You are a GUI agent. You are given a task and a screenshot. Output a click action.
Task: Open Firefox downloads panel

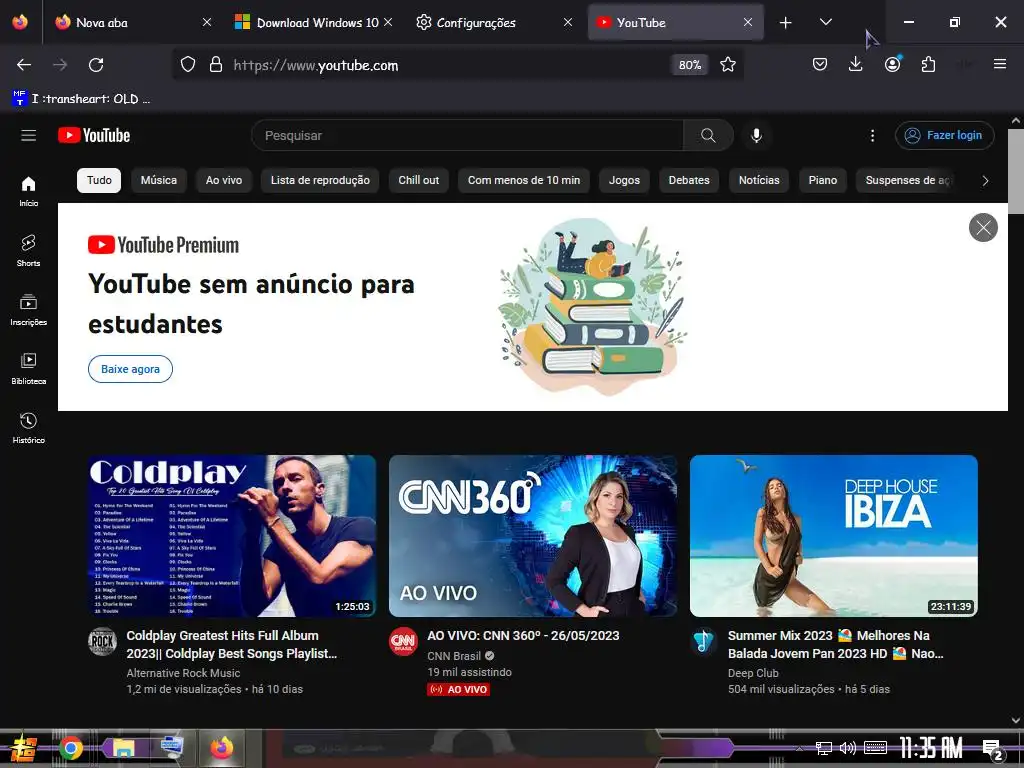point(856,64)
